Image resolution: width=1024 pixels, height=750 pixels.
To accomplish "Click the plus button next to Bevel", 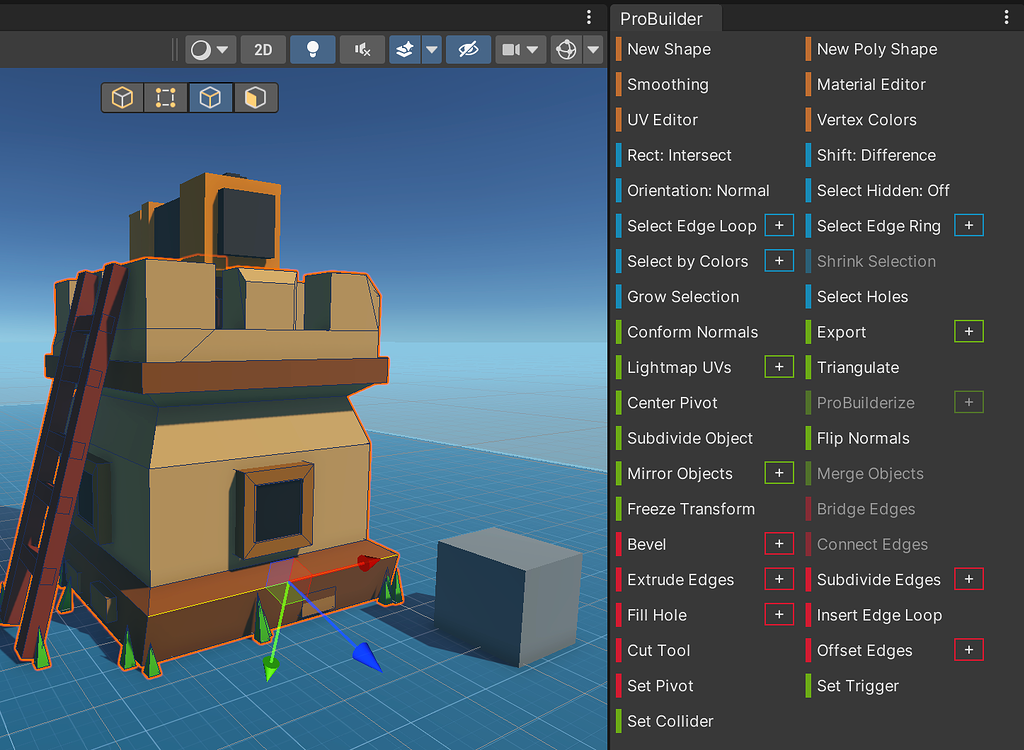I will (x=779, y=543).
